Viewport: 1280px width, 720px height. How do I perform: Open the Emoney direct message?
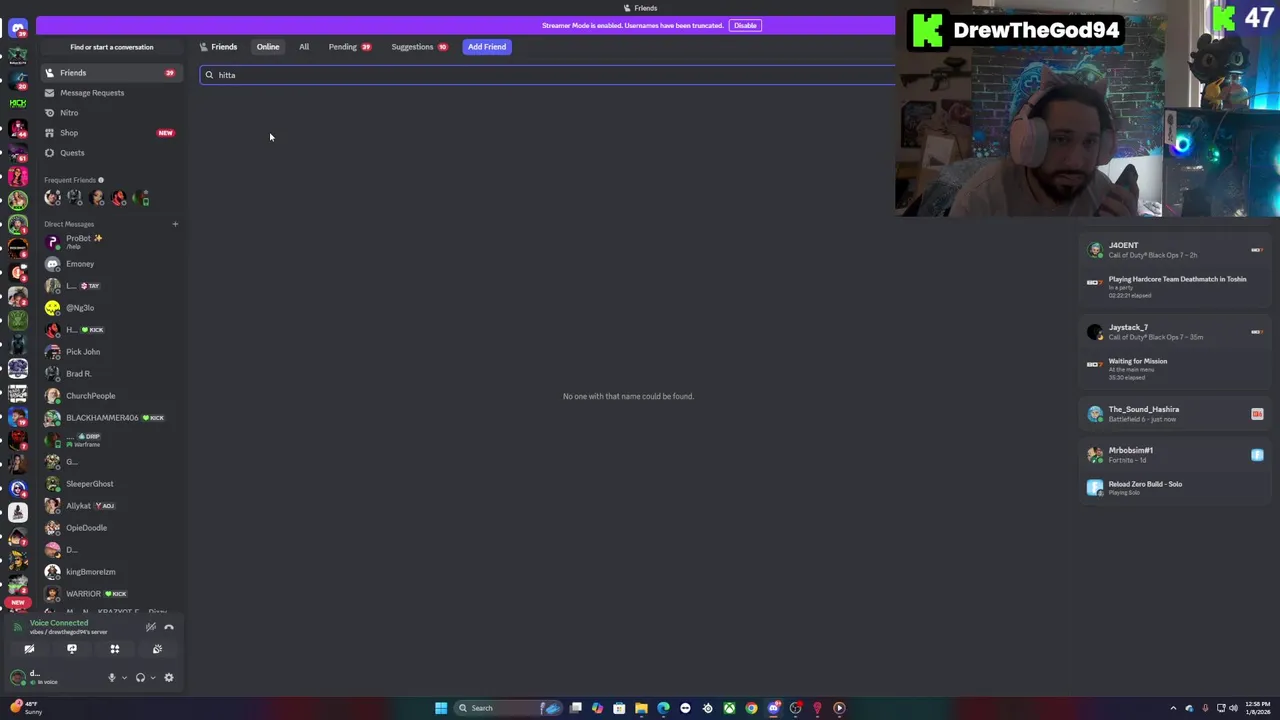111,264
